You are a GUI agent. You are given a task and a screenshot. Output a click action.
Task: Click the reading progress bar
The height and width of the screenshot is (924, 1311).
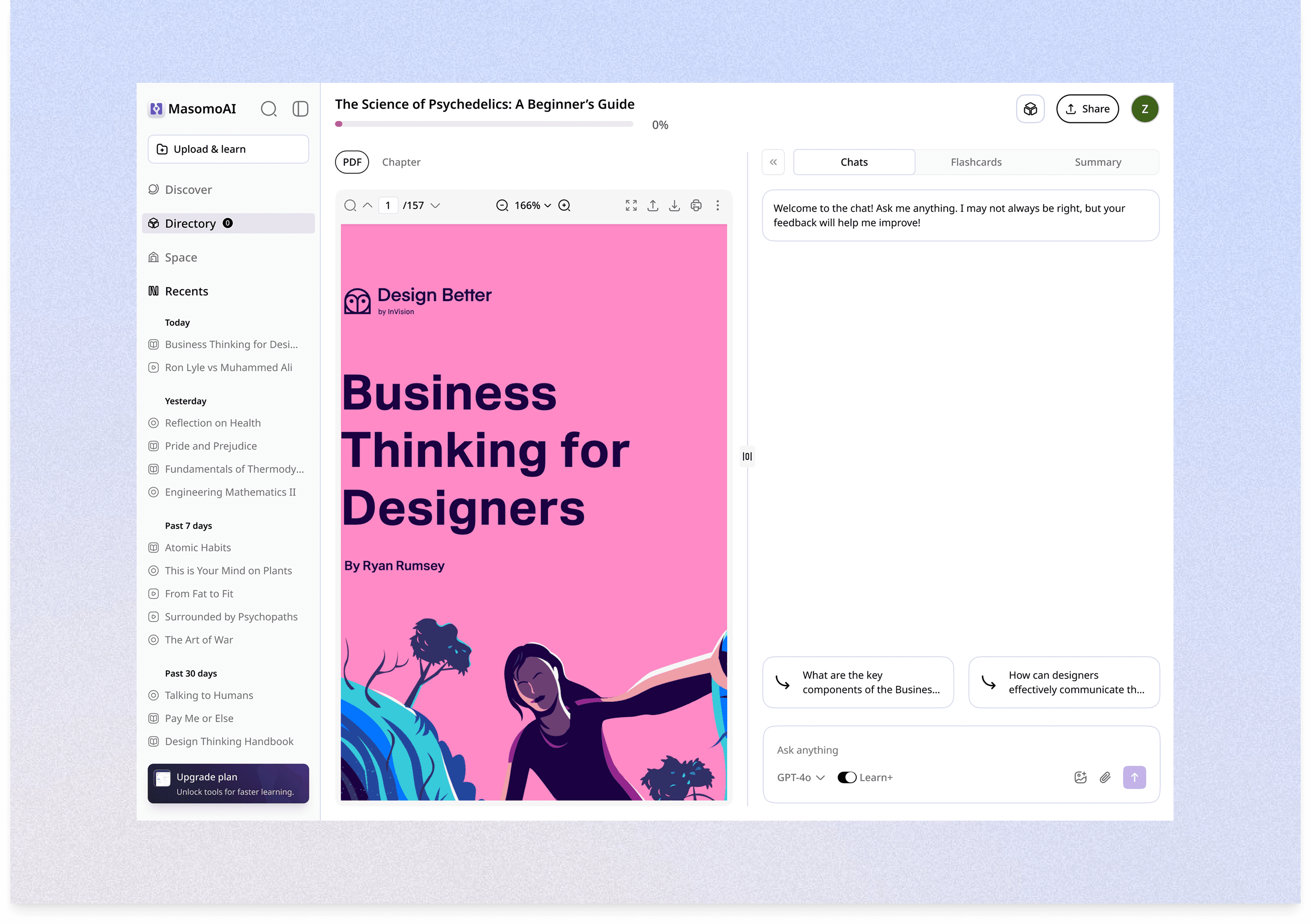484,124
